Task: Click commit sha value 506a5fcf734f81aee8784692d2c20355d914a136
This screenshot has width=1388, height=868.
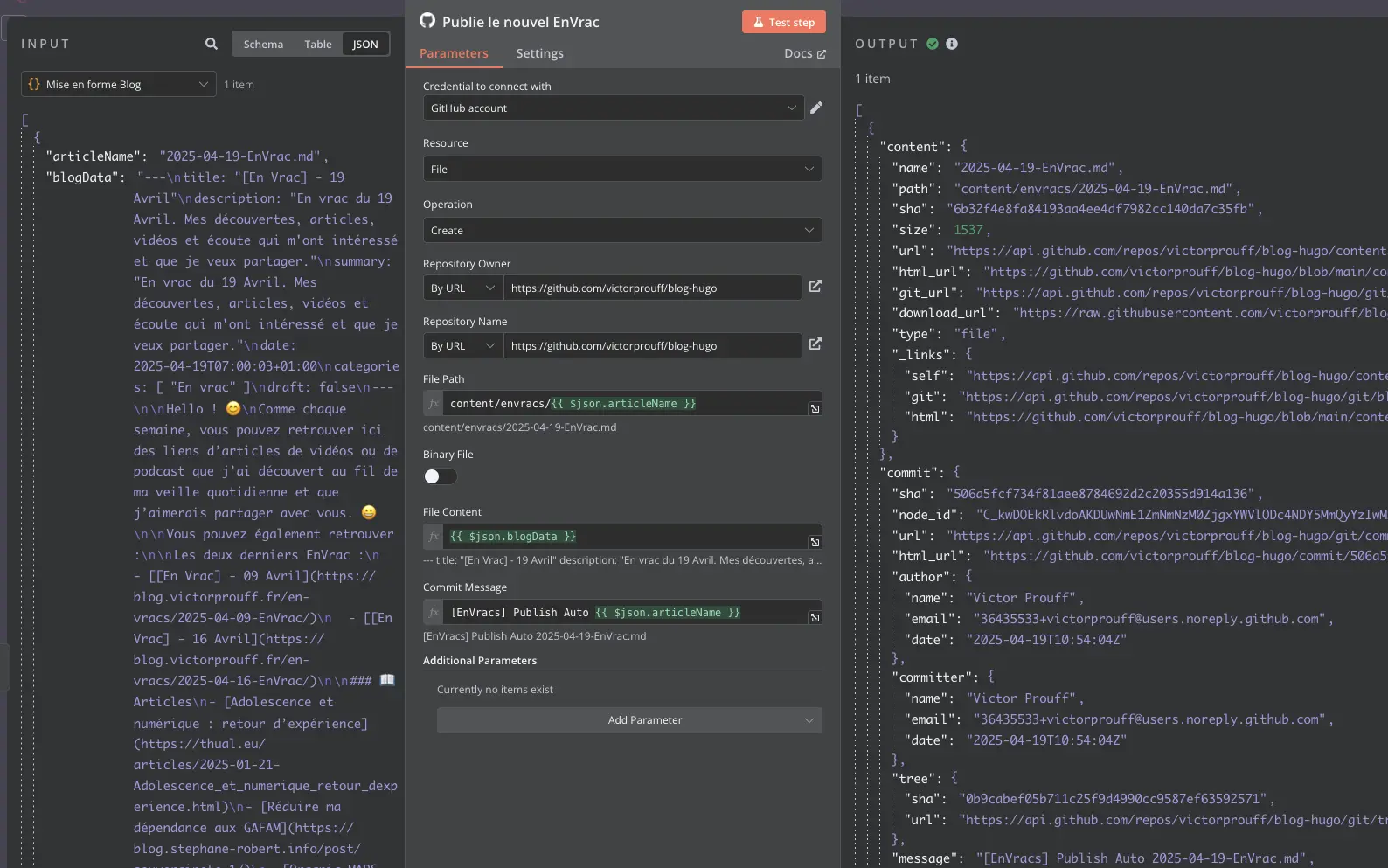Action: (x=1100, y=494)
